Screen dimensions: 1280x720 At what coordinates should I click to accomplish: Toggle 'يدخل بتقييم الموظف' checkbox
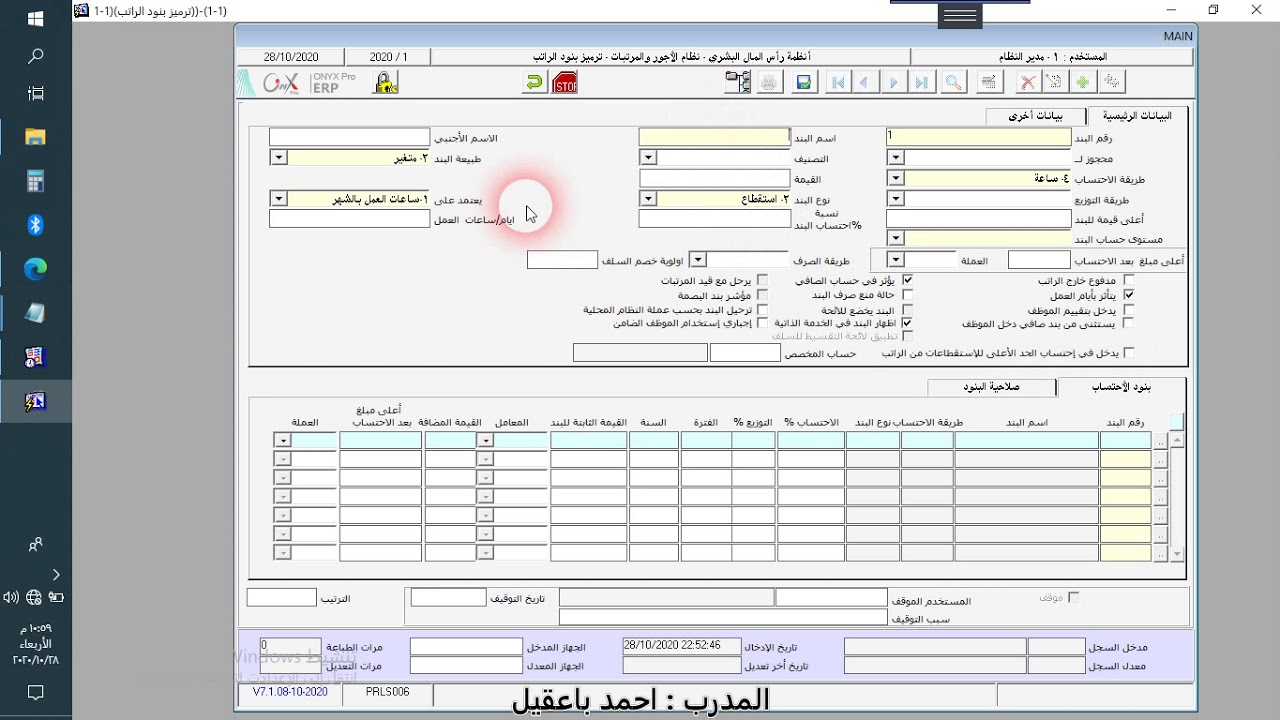click(x=1129, y=310)
